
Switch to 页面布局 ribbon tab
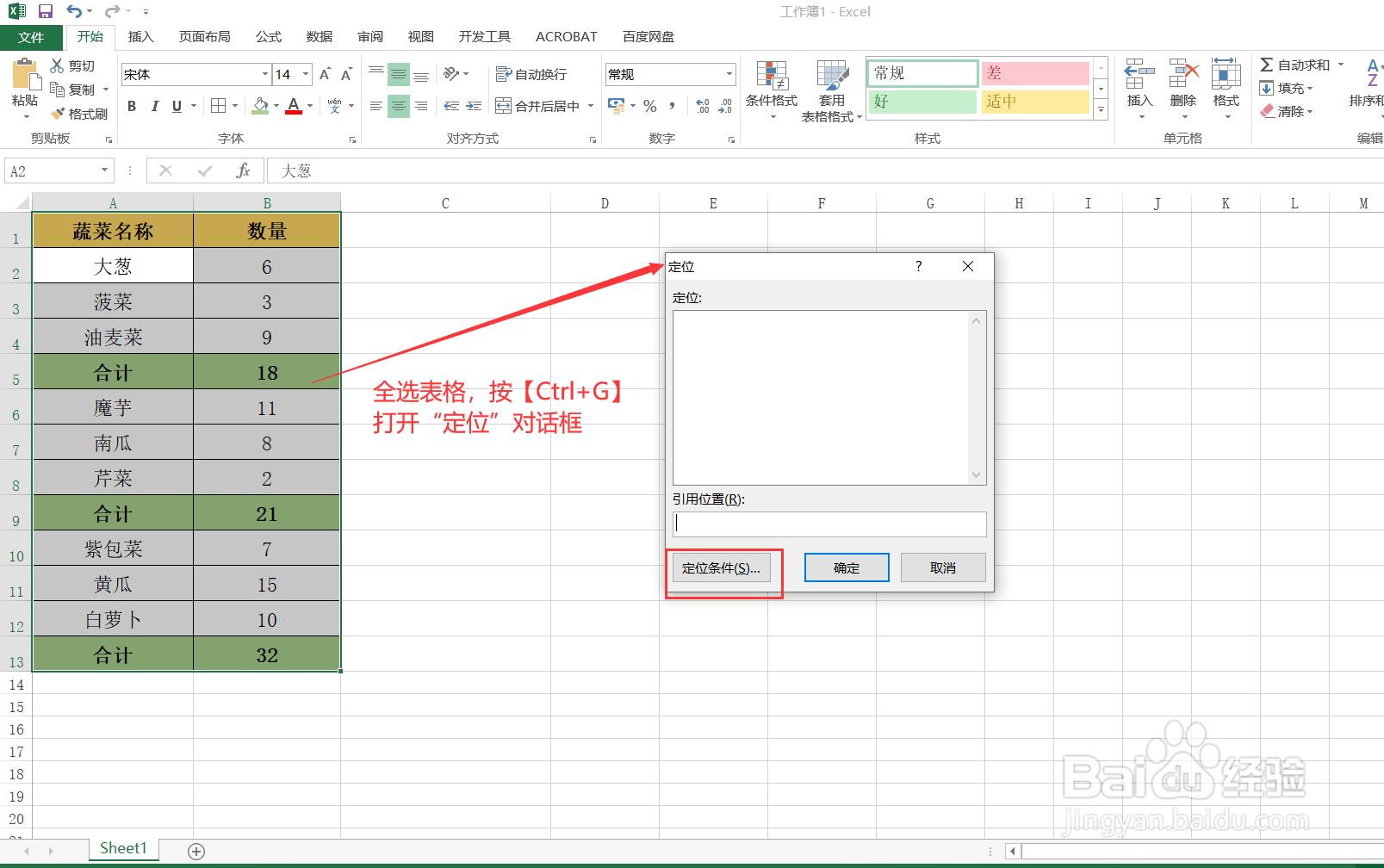pos(205,37)
